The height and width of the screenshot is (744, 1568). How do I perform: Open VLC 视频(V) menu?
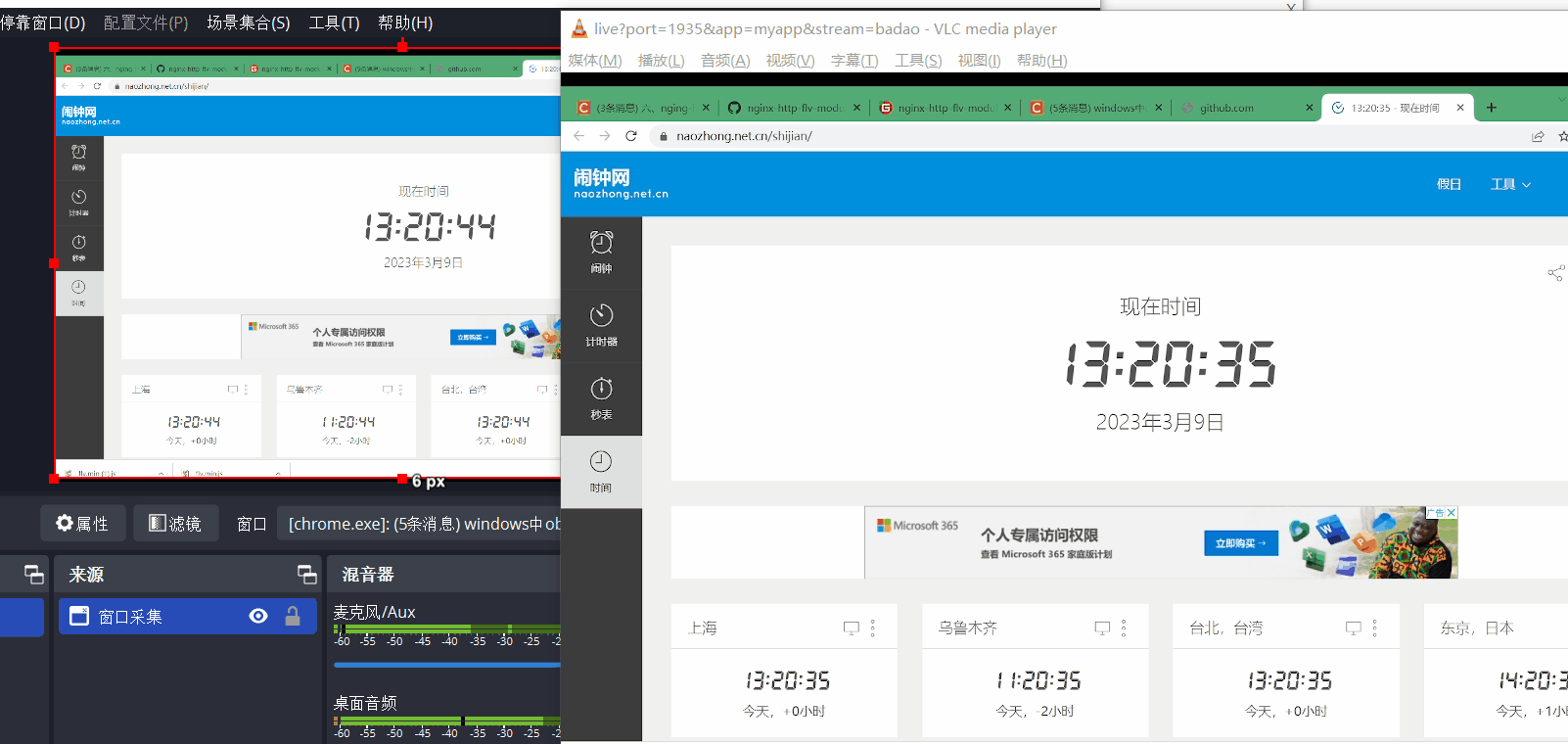[x=790, y=60]
